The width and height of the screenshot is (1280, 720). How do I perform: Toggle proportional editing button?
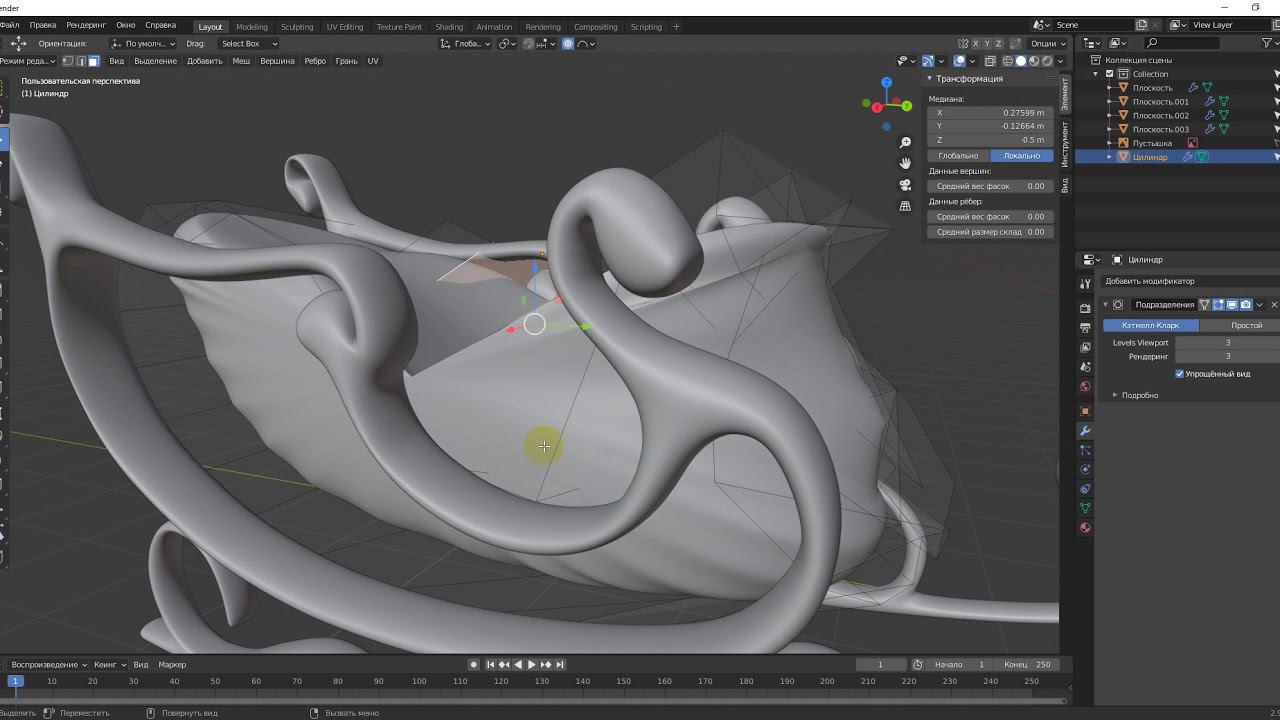point(568,44)
